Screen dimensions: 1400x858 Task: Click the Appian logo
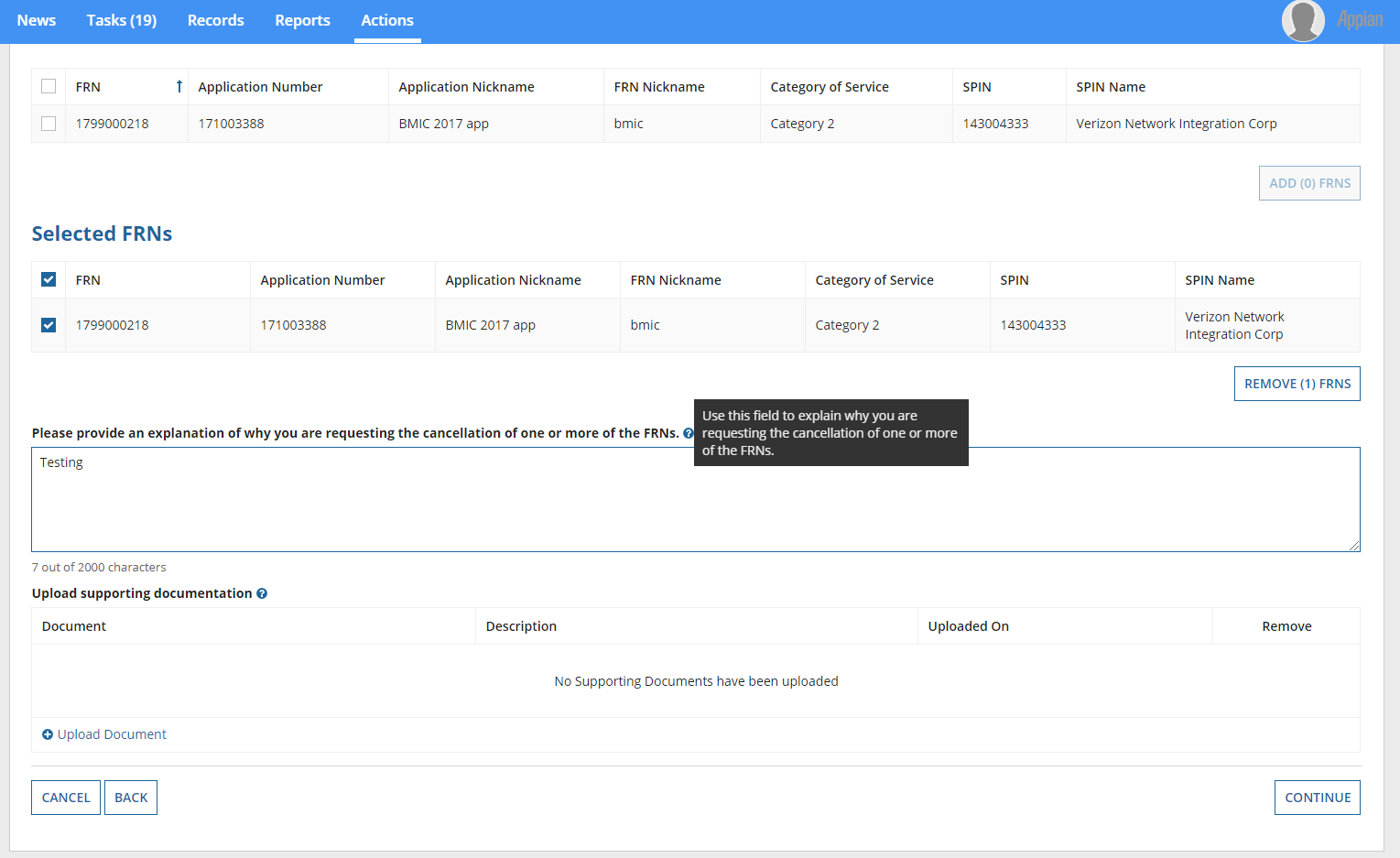point(1359,20)
